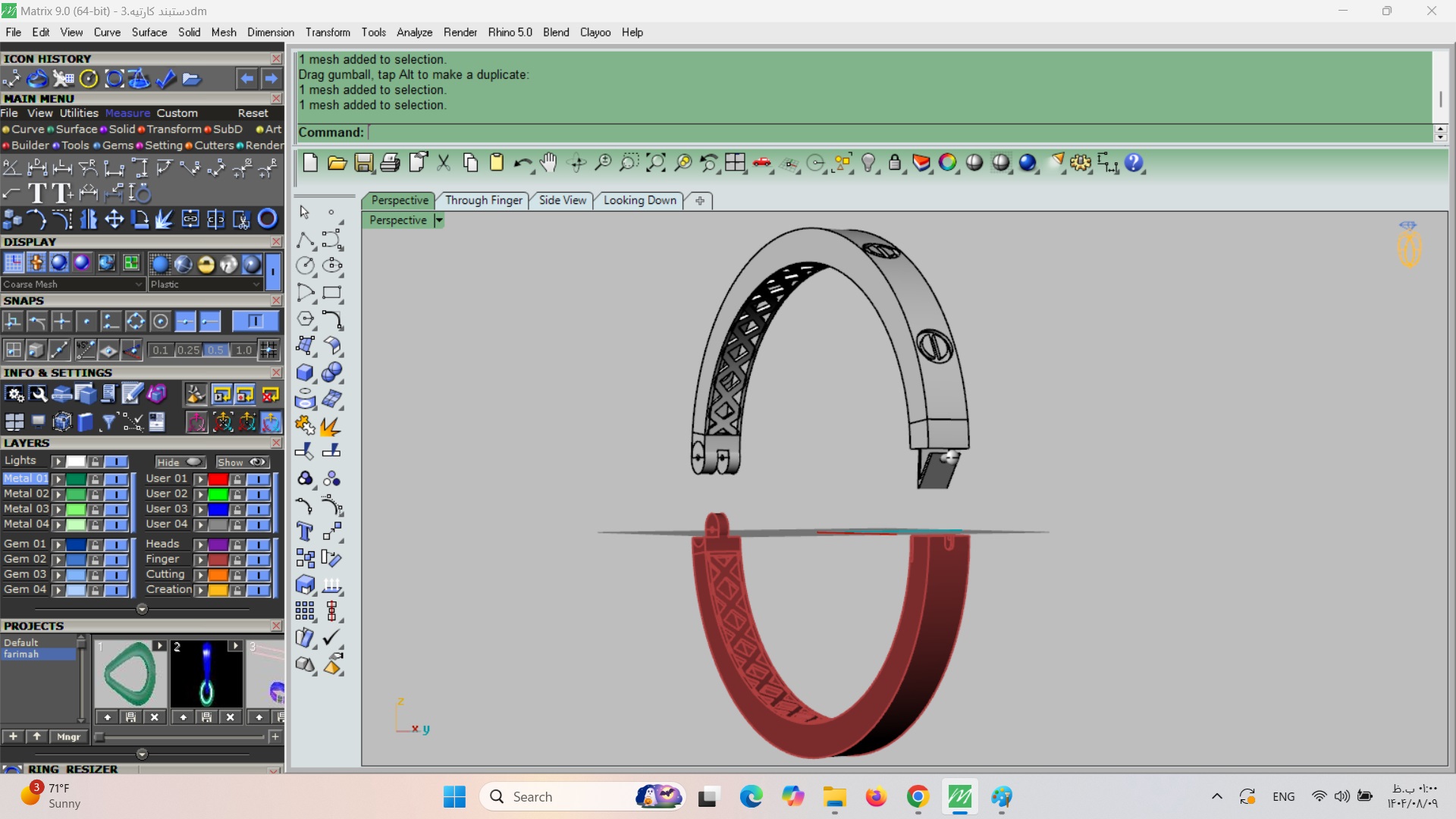Open the Transform menu
Screen dimensions: 1456x819
point(328,33)
